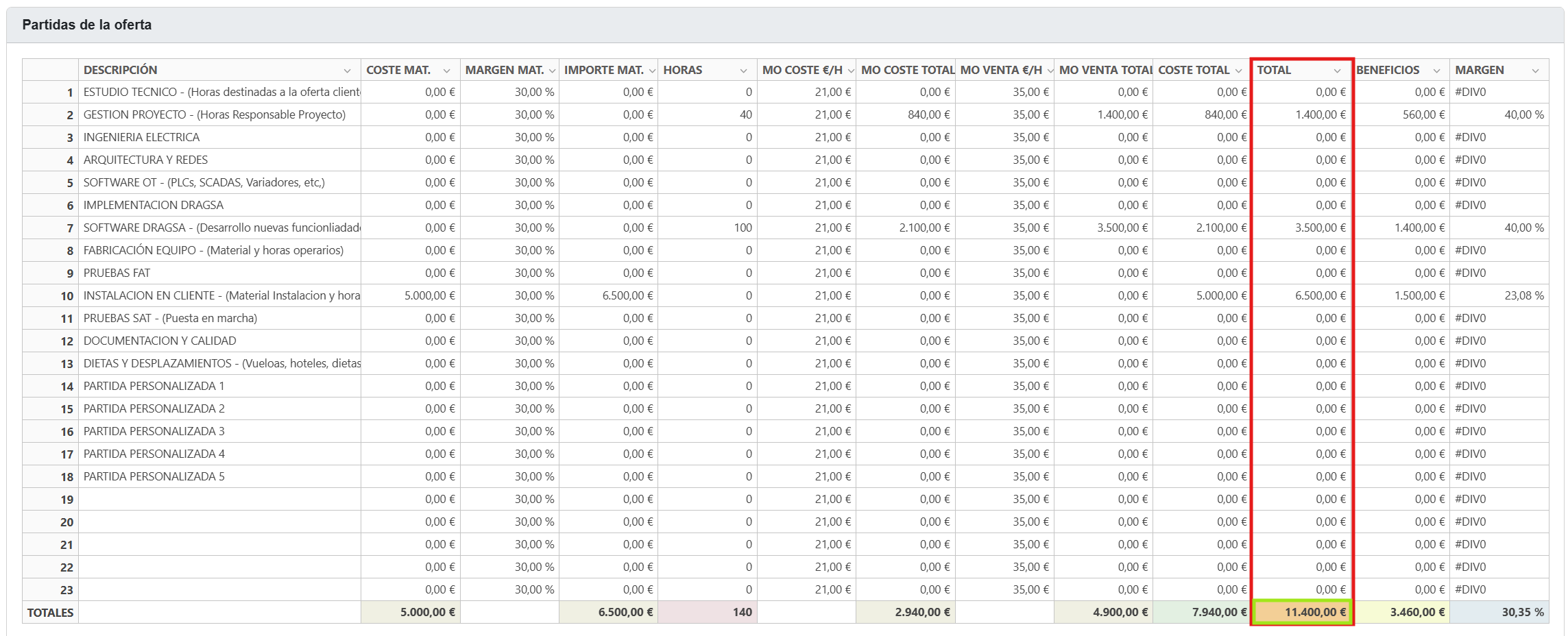This screenshot has width=1568, height=636.
Task: Expand the BENEFICIOS column dropdown chevron
Action: point(1436,71)
